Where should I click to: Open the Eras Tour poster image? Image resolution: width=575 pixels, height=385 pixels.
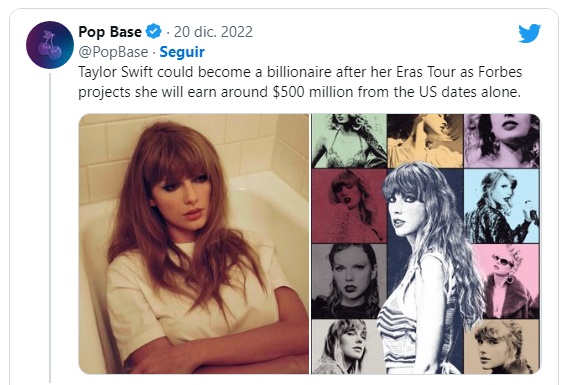pyautogui.click(x=425, y=244)
